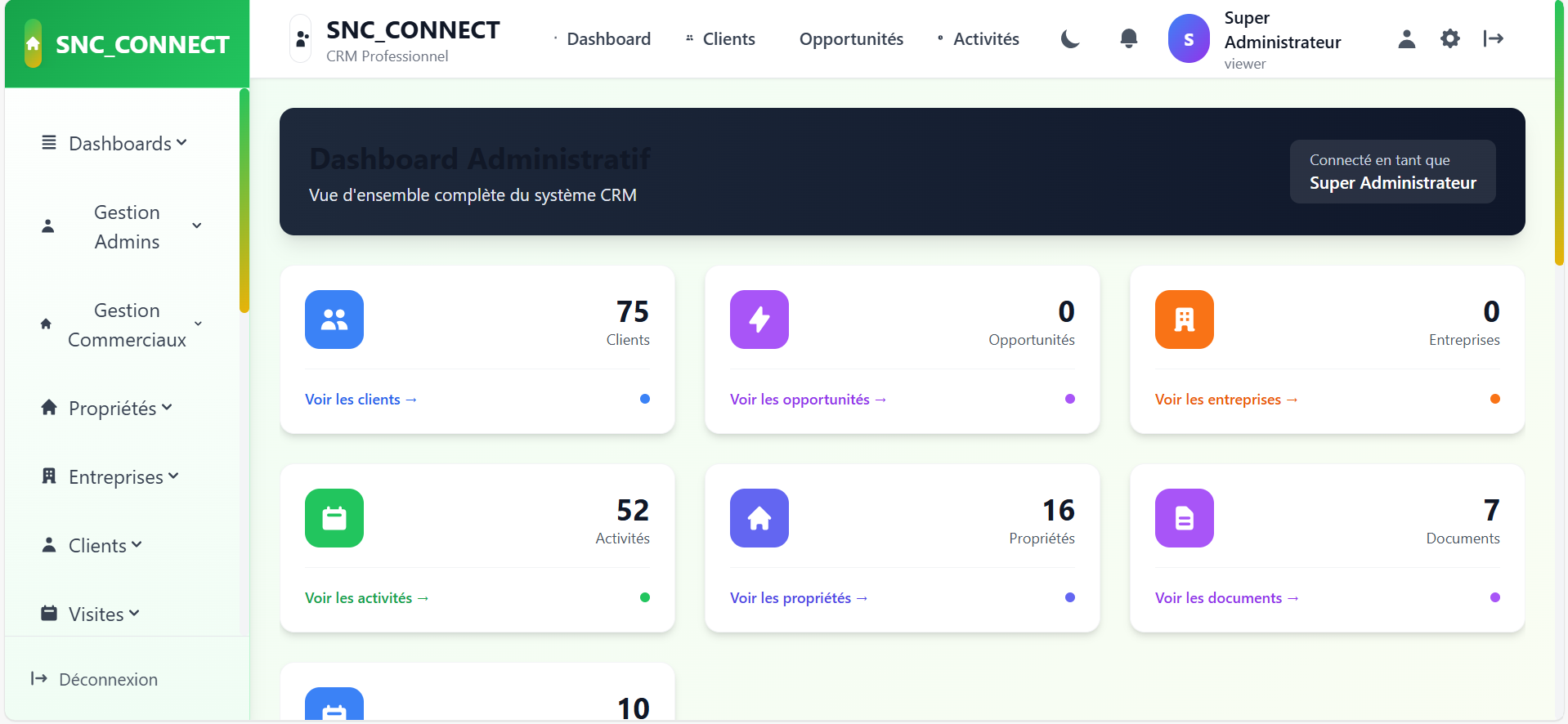Click the blue Clients card icon
The width and height of the screenshot is (1568, 724).
[334, 320]
